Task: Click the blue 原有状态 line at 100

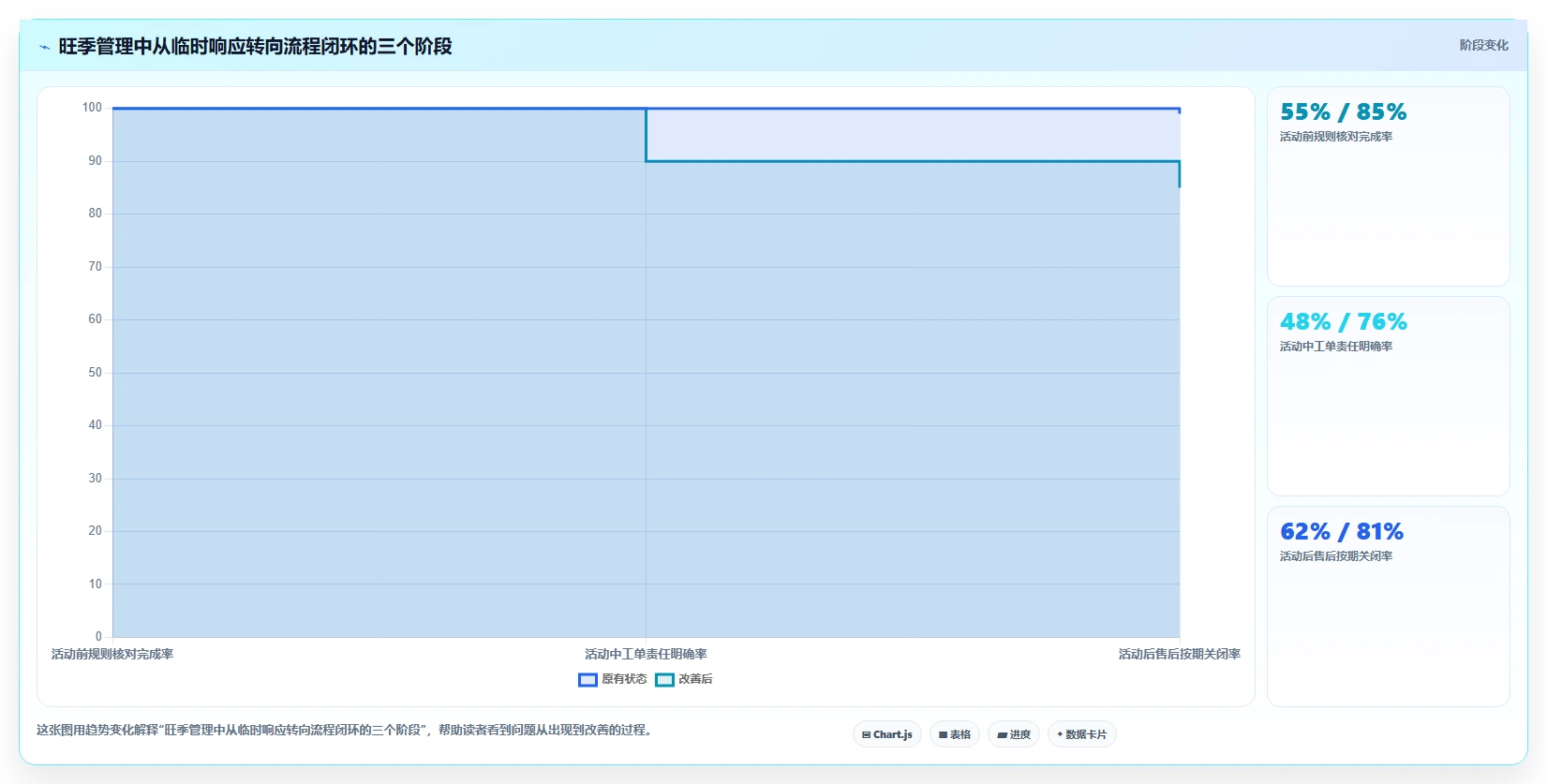Action: [x=646, y=109]
